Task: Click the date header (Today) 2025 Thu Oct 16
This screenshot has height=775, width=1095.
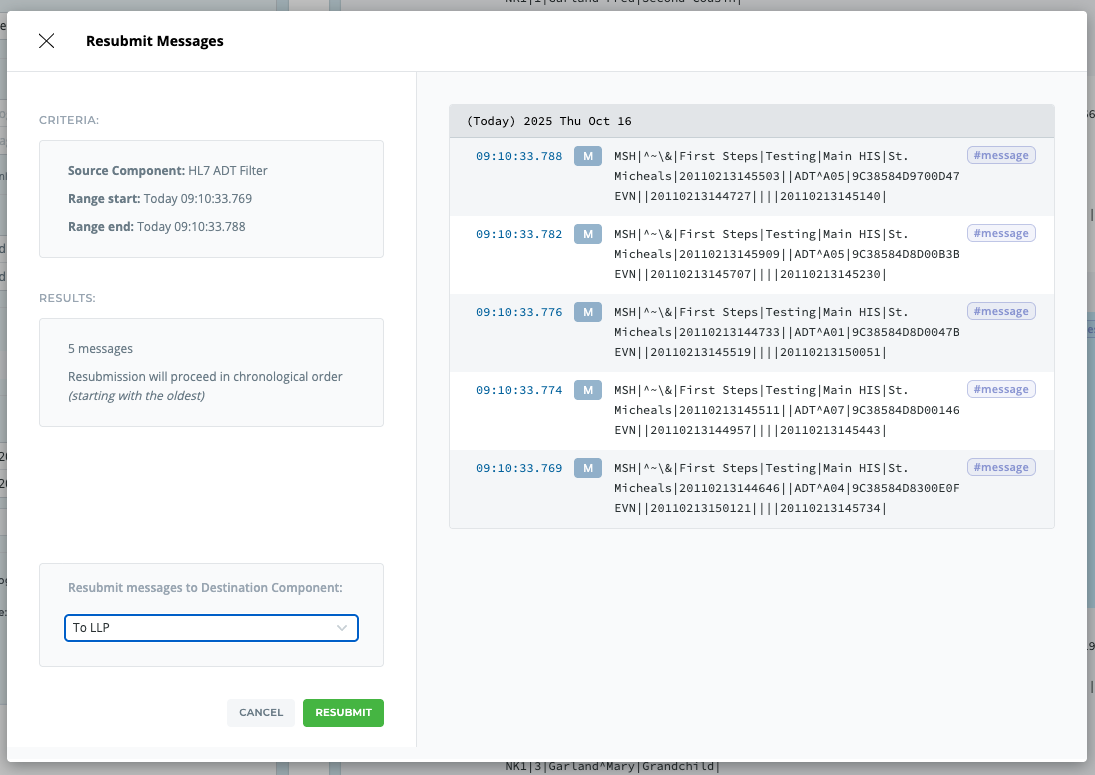Action: tap(549, 121)
